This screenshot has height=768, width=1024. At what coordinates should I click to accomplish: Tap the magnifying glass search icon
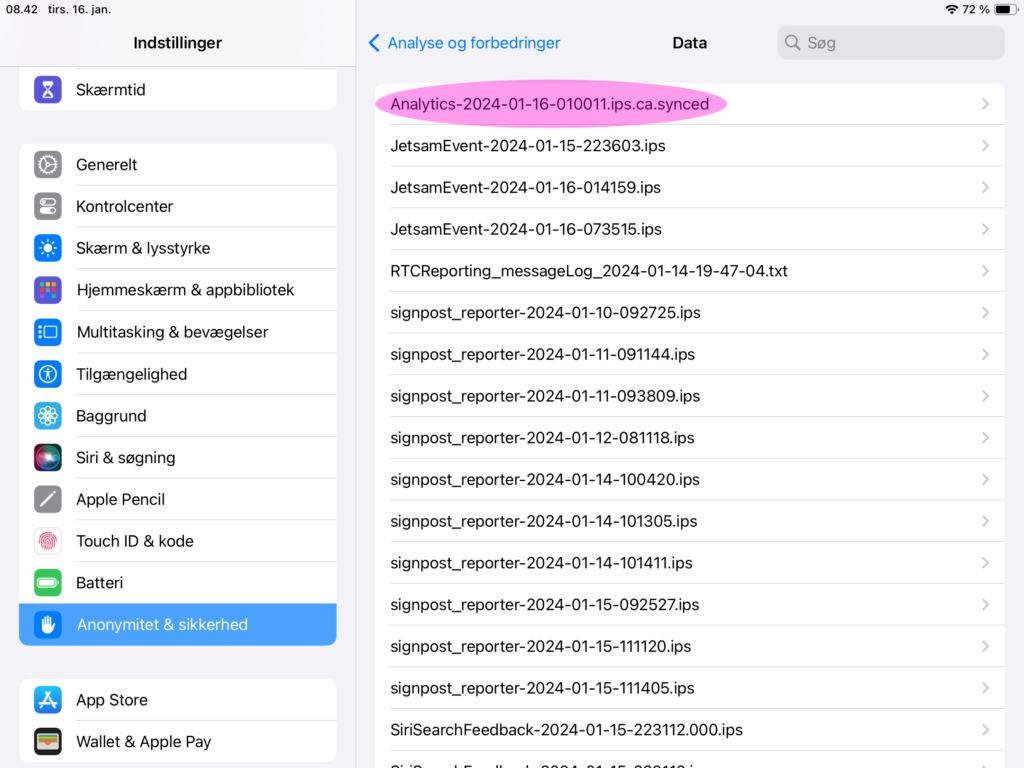coord(792,43)
